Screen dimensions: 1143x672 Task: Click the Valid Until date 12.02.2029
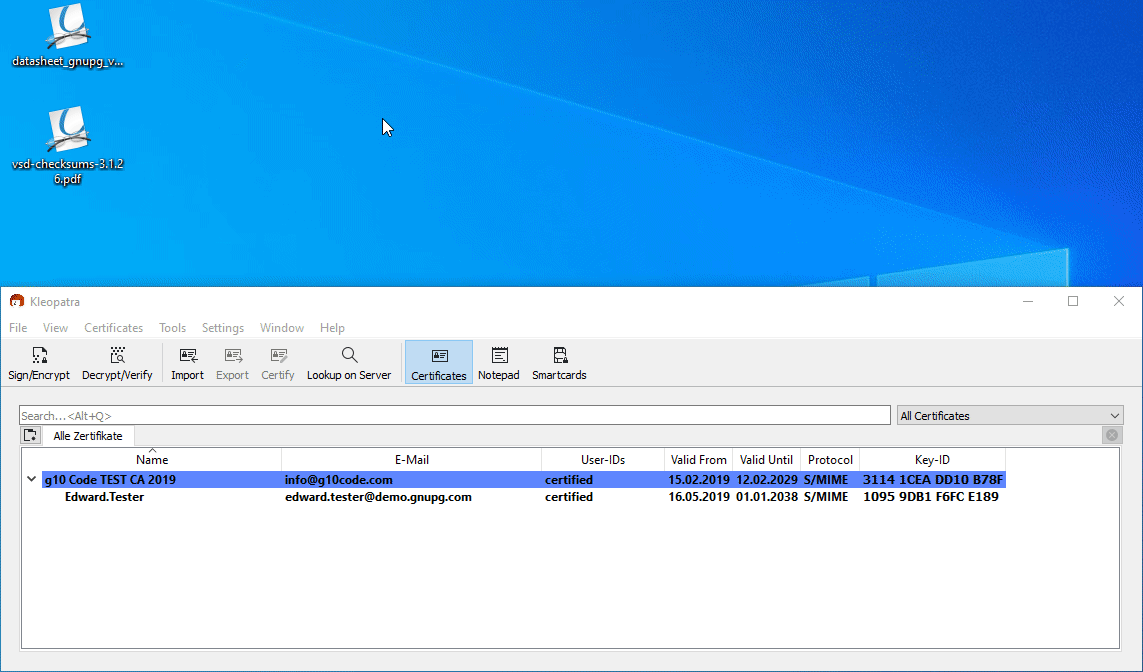[767, 480]
